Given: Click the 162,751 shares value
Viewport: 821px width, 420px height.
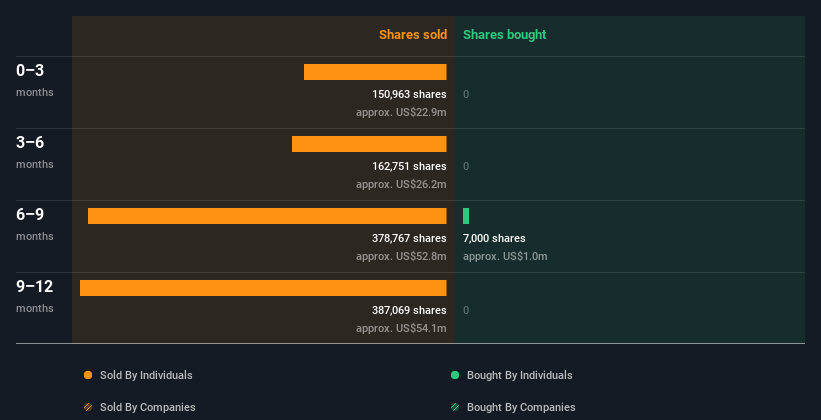Looking at the screenshot, I should click(x=409, y=167).
